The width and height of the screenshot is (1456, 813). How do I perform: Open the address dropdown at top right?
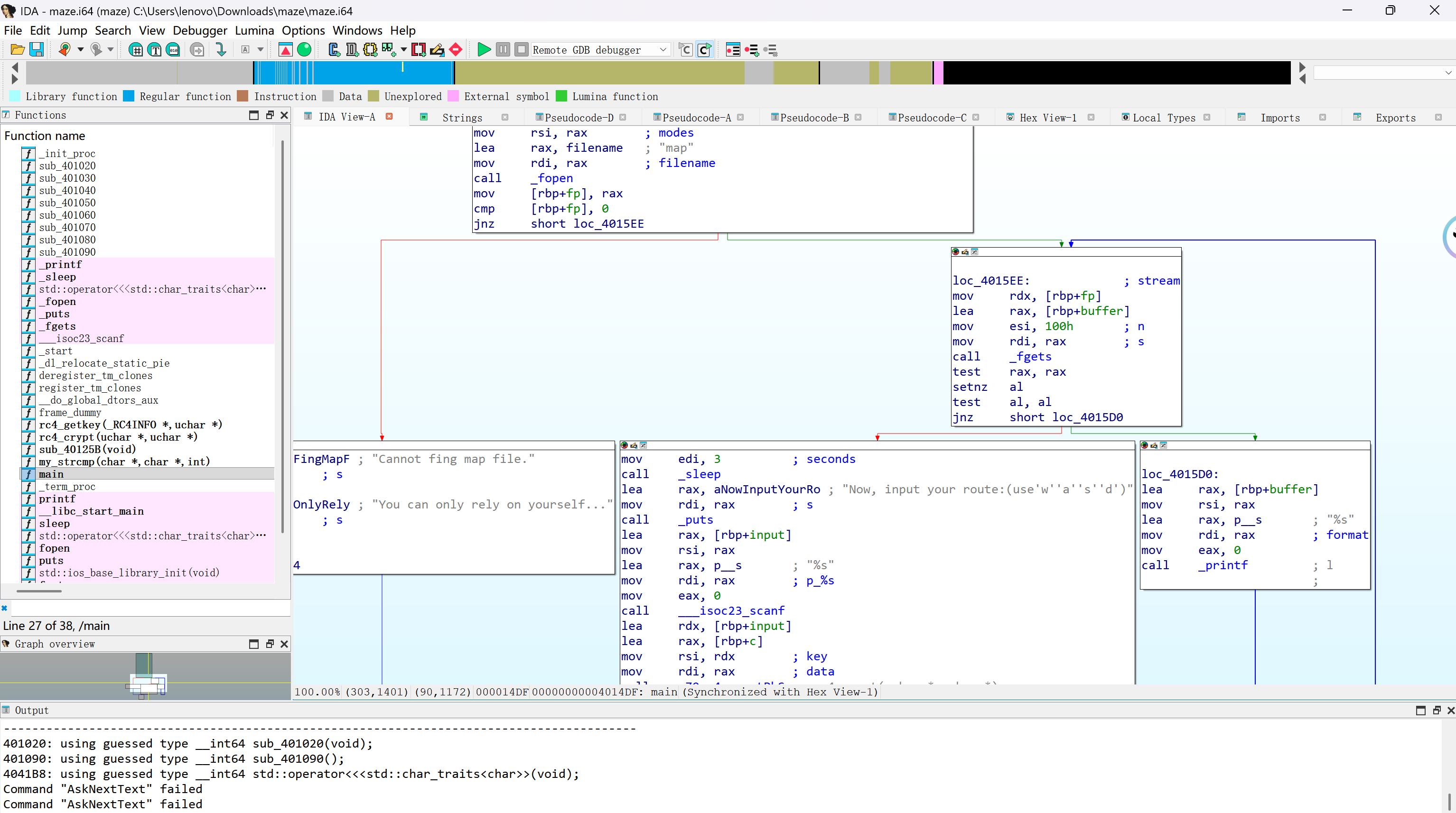[x=1449, y=72]
